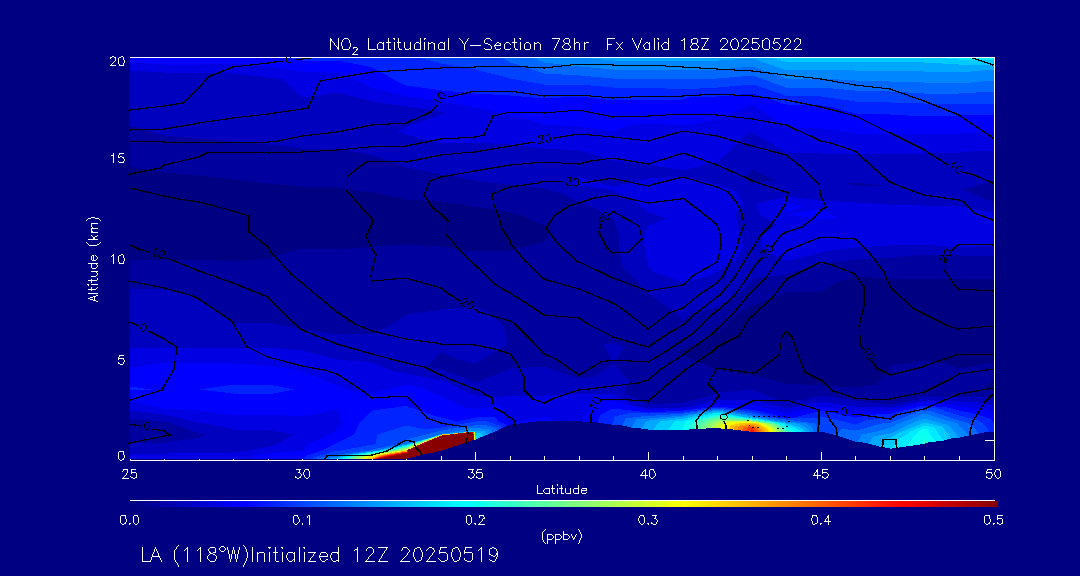Click the dark red end of the colorbar
Image resolution: width=1080 pixels, height=576 pixels.
[985, 504]
